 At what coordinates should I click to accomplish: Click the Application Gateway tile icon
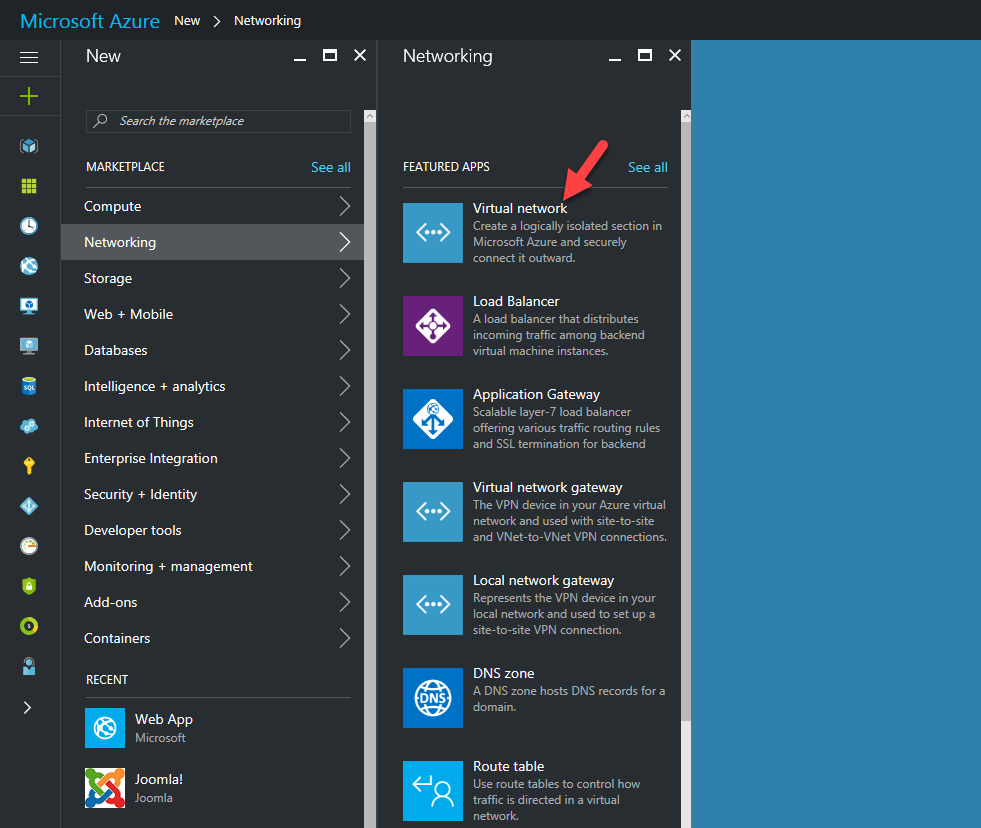tap(433, 419)
